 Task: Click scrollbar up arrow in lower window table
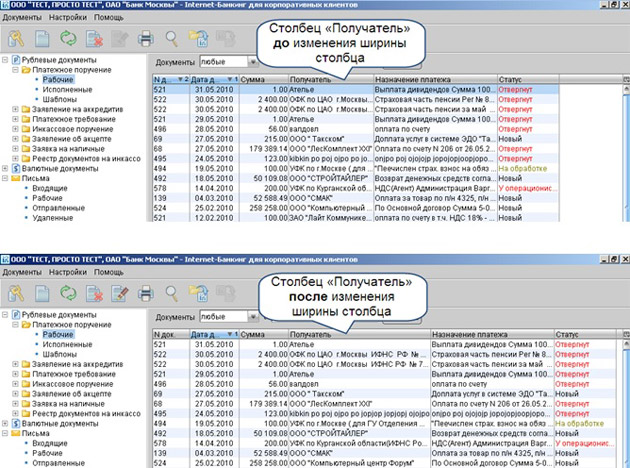point(626,344)
